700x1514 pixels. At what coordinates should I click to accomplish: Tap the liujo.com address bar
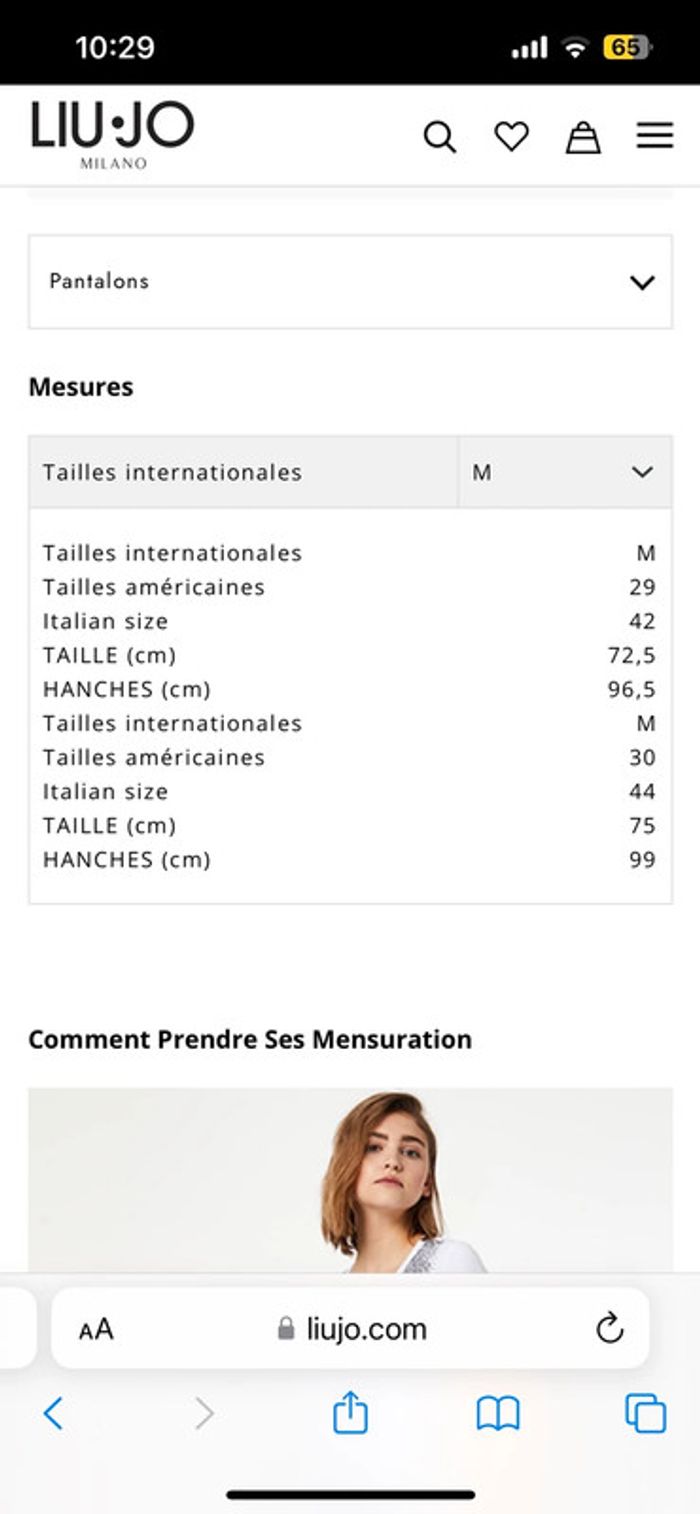(352, 1329)
